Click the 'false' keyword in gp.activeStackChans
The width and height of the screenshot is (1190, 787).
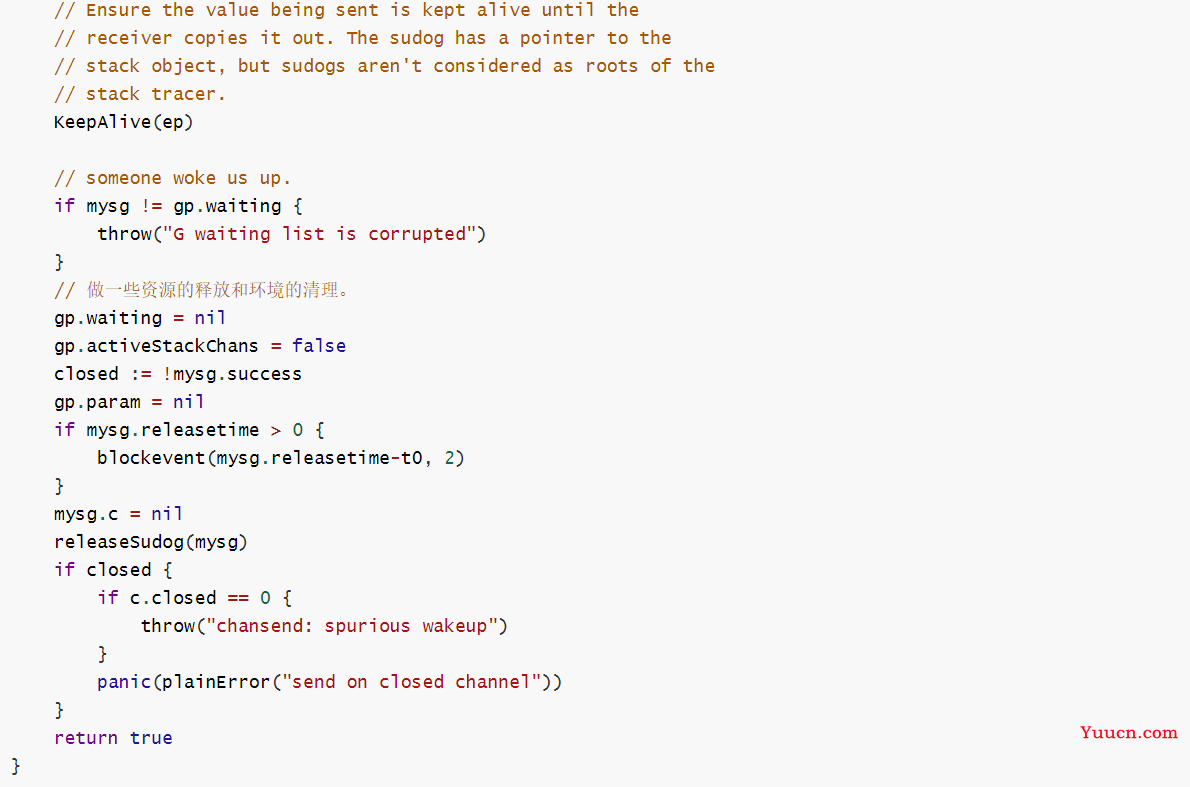tap(319, 345)
